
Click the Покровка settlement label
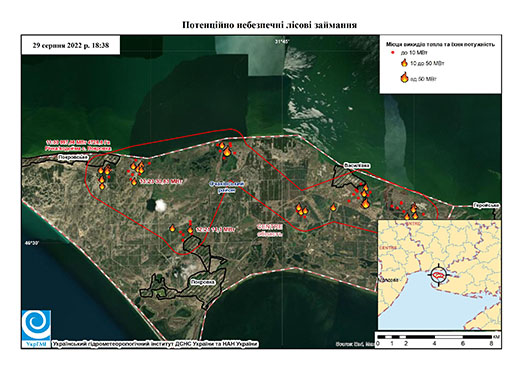(203, 282)
